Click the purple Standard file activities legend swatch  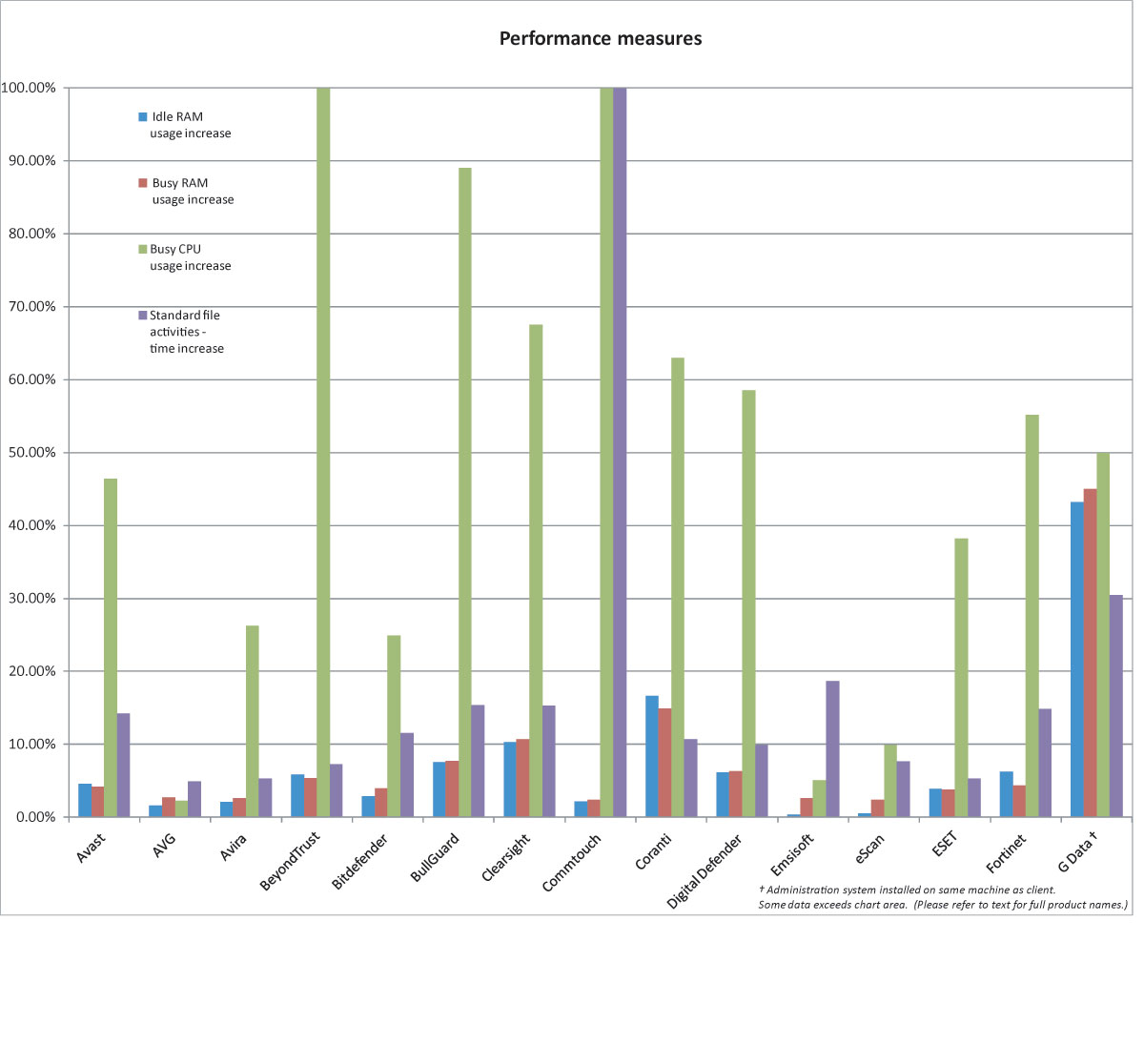click(x=143, y=315)
